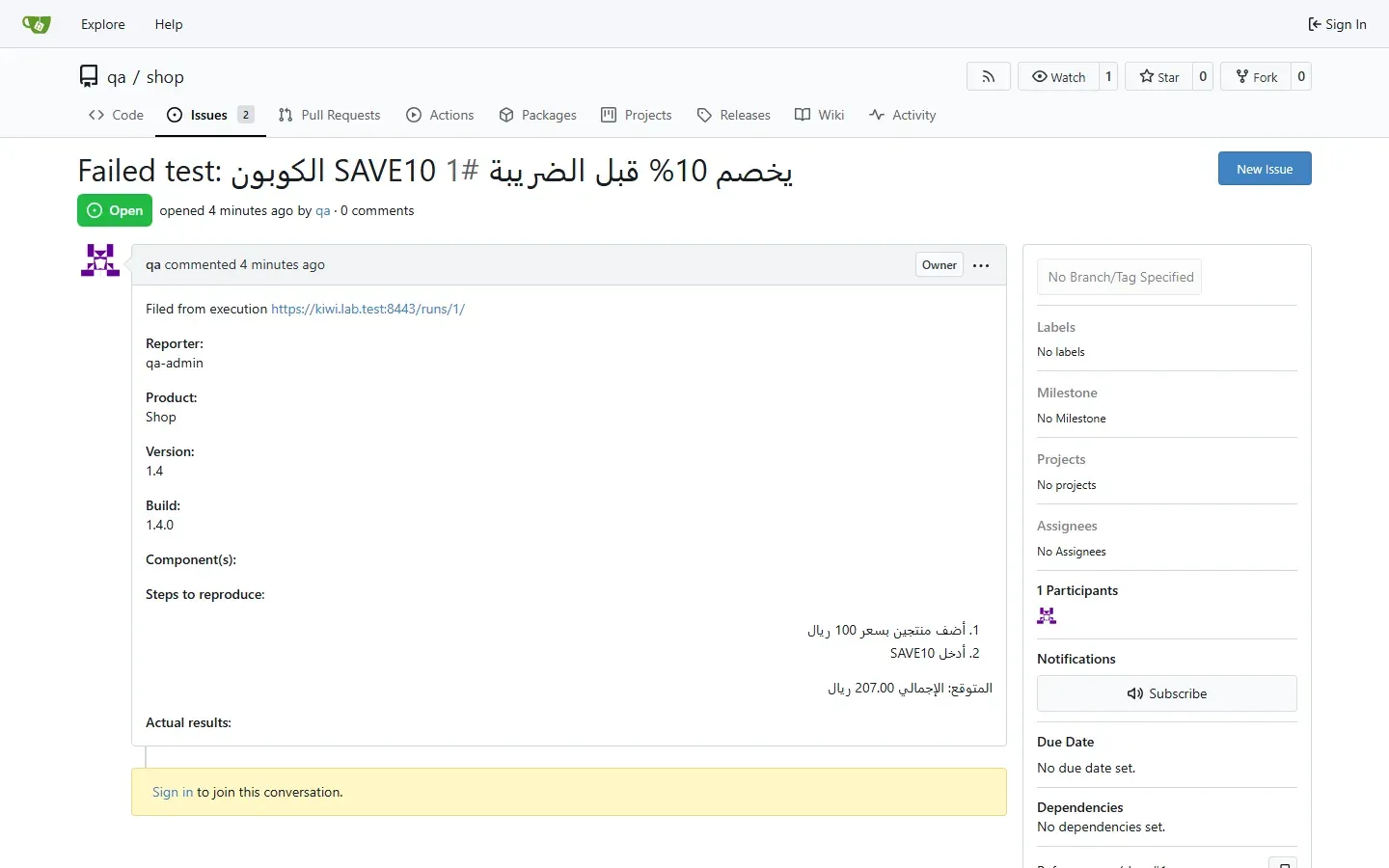Open the Releases tab

click(733, 115)
